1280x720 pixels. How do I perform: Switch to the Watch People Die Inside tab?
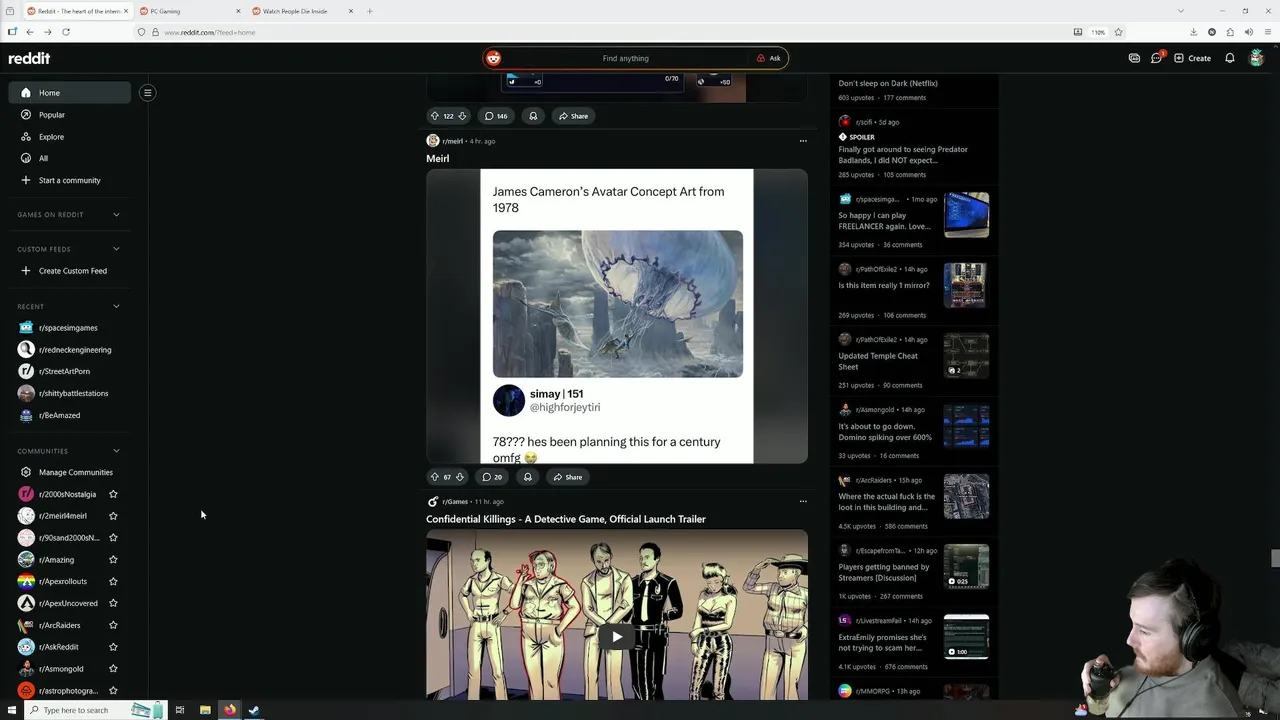pyautogui.click(x=301, y=11)
